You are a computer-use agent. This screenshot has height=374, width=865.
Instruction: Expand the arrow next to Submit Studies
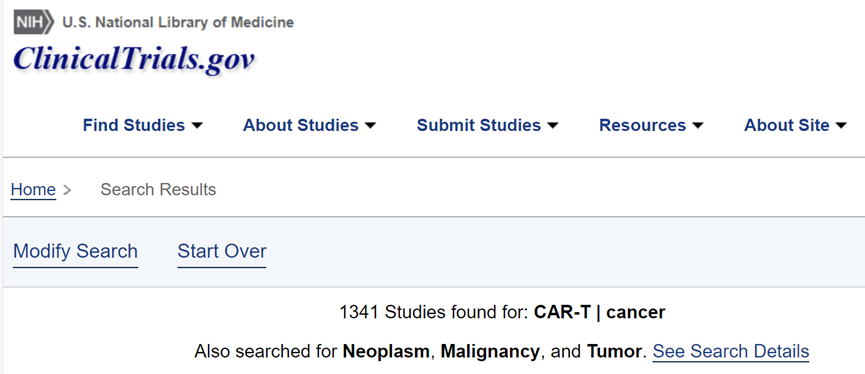[553, 126]
